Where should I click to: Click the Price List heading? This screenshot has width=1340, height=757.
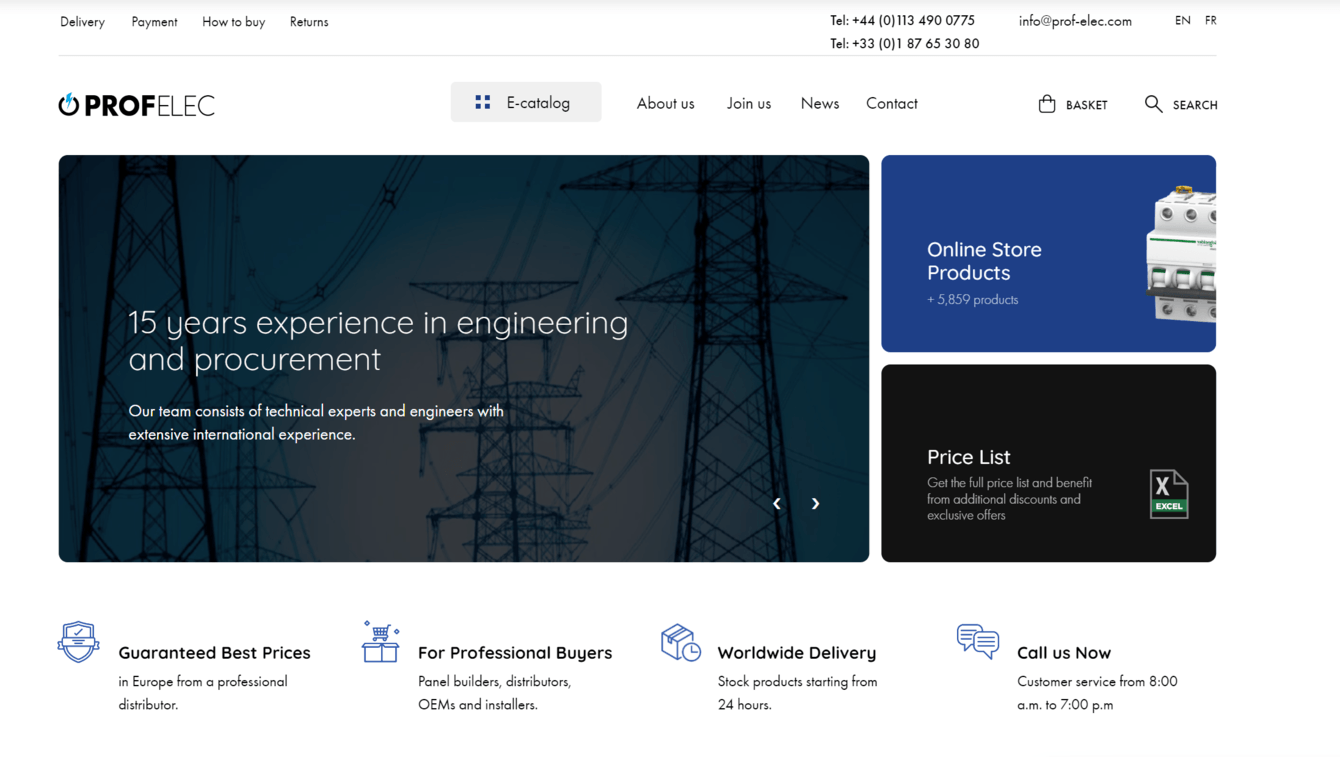(x=968, y=457)
